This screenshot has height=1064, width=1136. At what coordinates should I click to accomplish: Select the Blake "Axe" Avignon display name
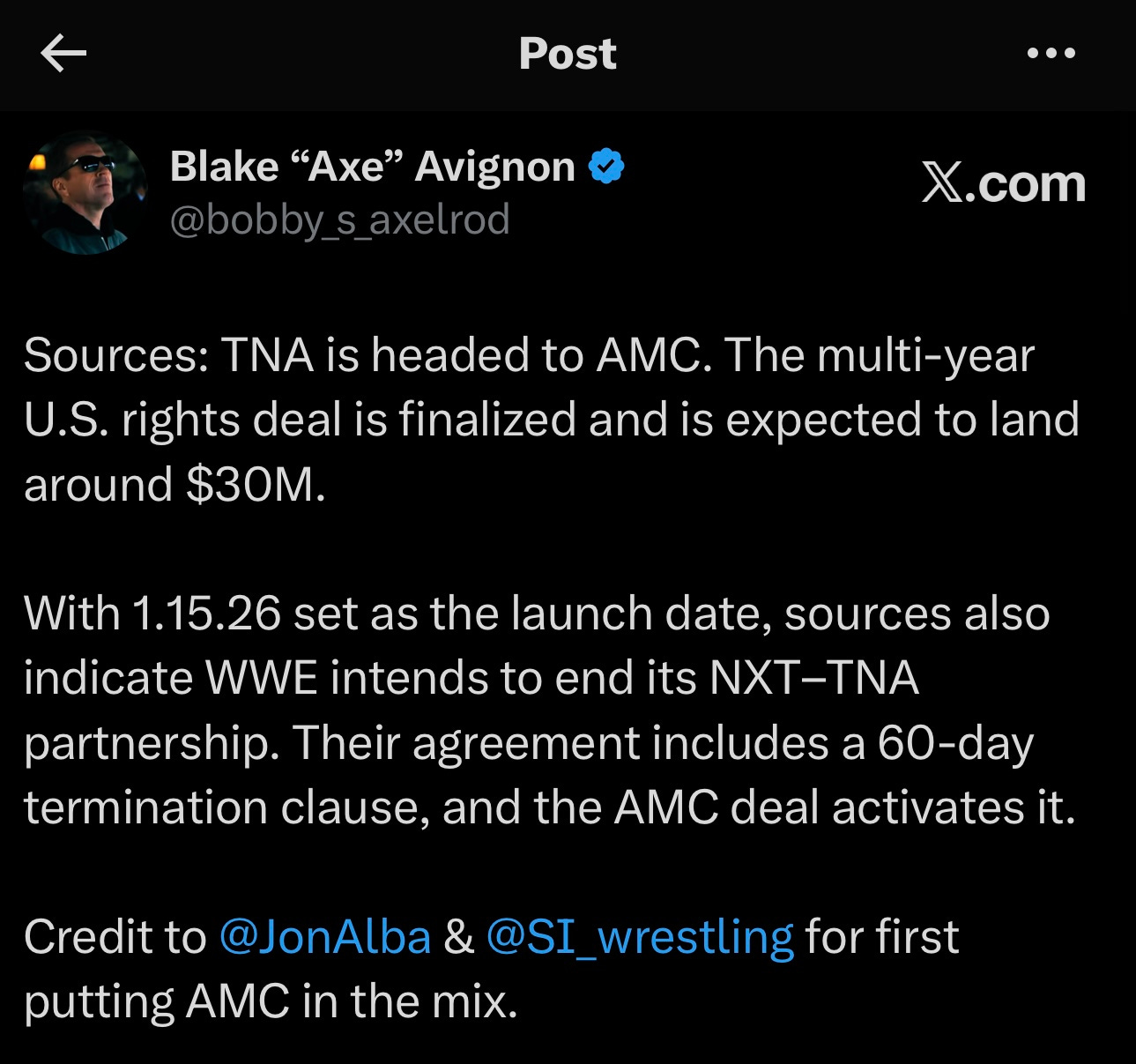coord(372,165)
